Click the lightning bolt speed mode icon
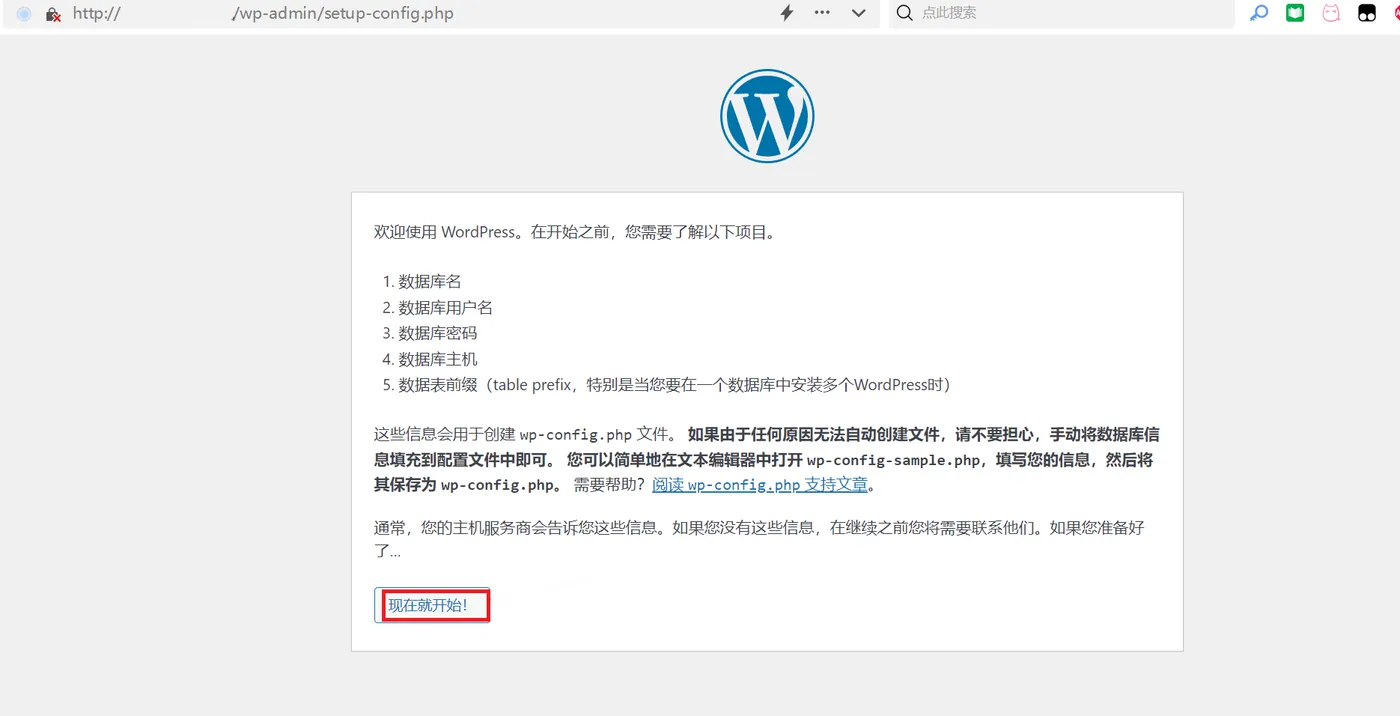The width and height of the screenshot is (1400, 716). (x=787, y=13)
